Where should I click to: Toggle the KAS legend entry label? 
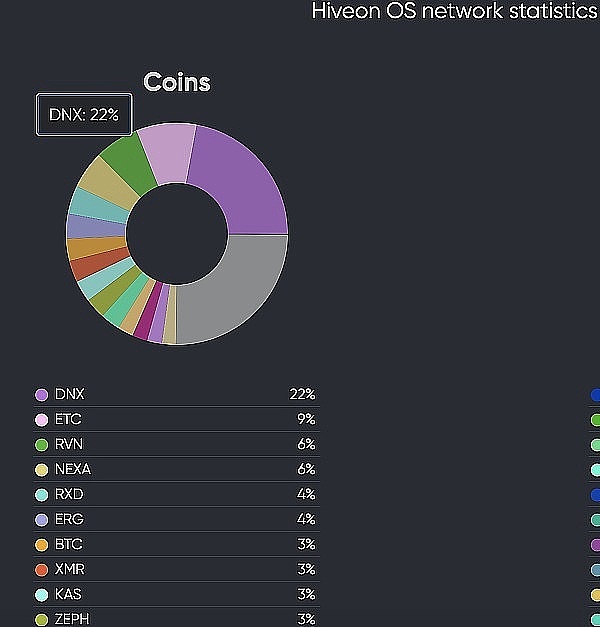69,595
